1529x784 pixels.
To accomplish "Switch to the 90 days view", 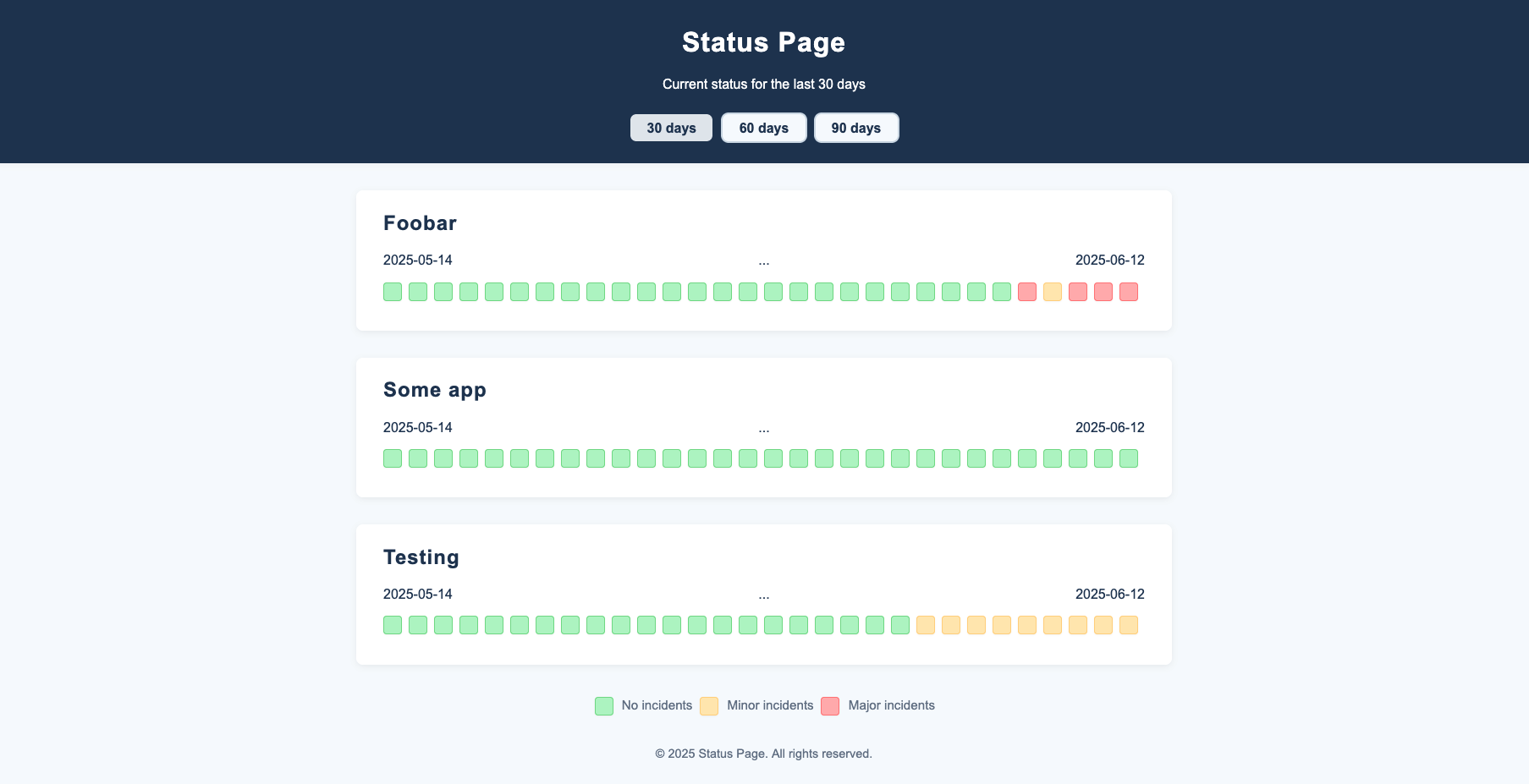I will 856,128.
